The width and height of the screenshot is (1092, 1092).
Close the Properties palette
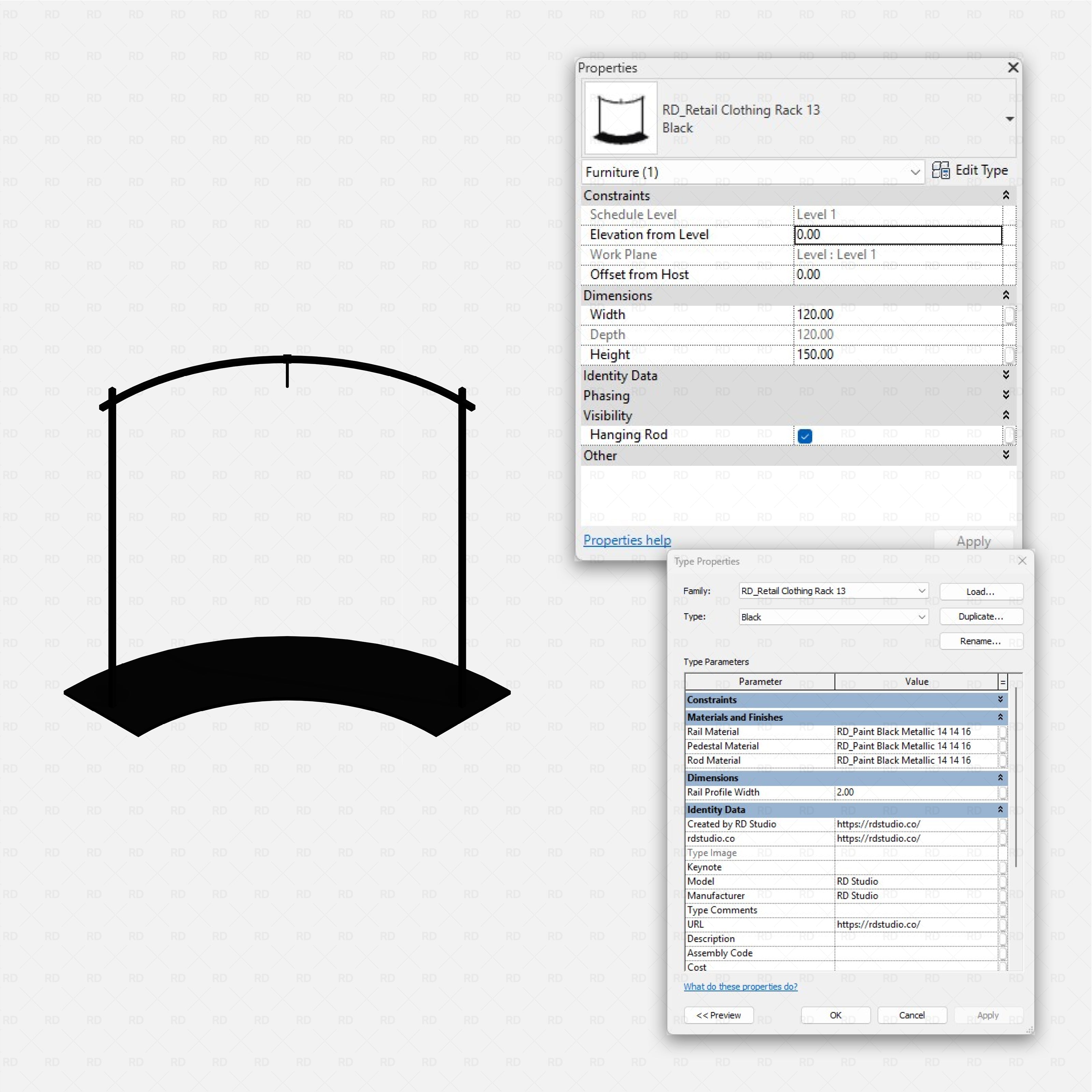(1013, 67)
